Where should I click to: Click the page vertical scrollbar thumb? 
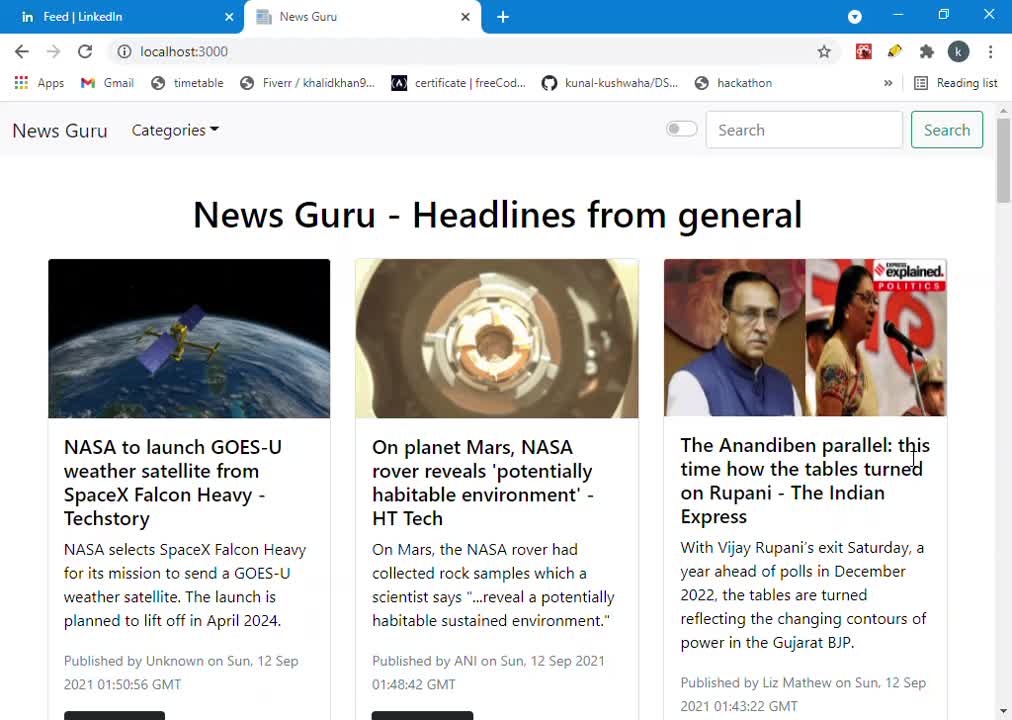coord(1003,160)
